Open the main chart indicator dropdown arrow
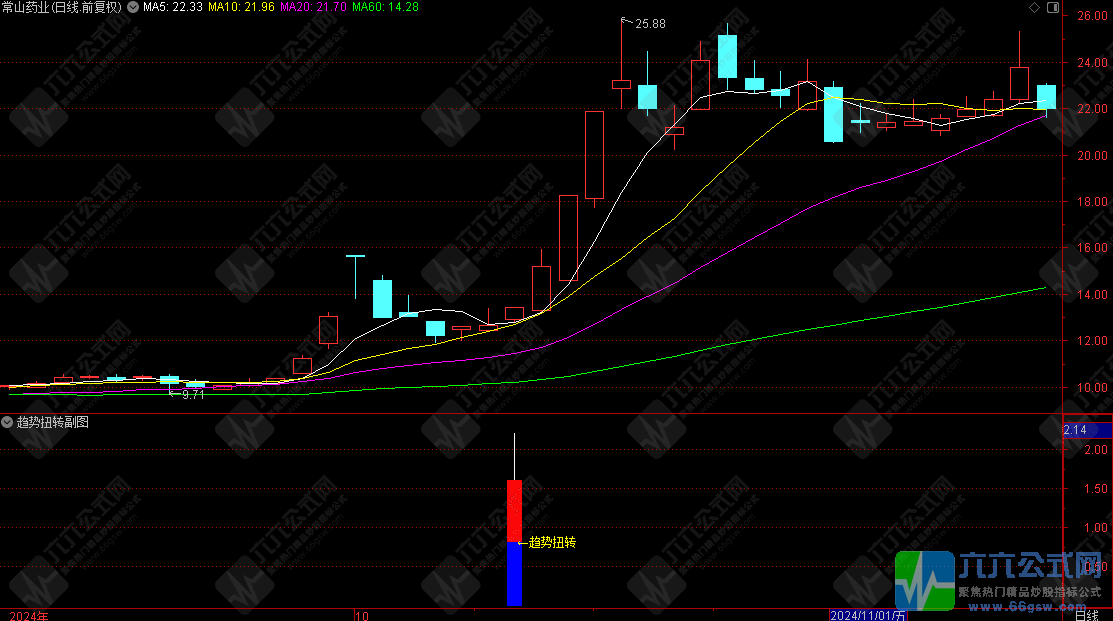Image resolution: width=1113 pixels, height=621 pixels. click(x=134, y=7)
